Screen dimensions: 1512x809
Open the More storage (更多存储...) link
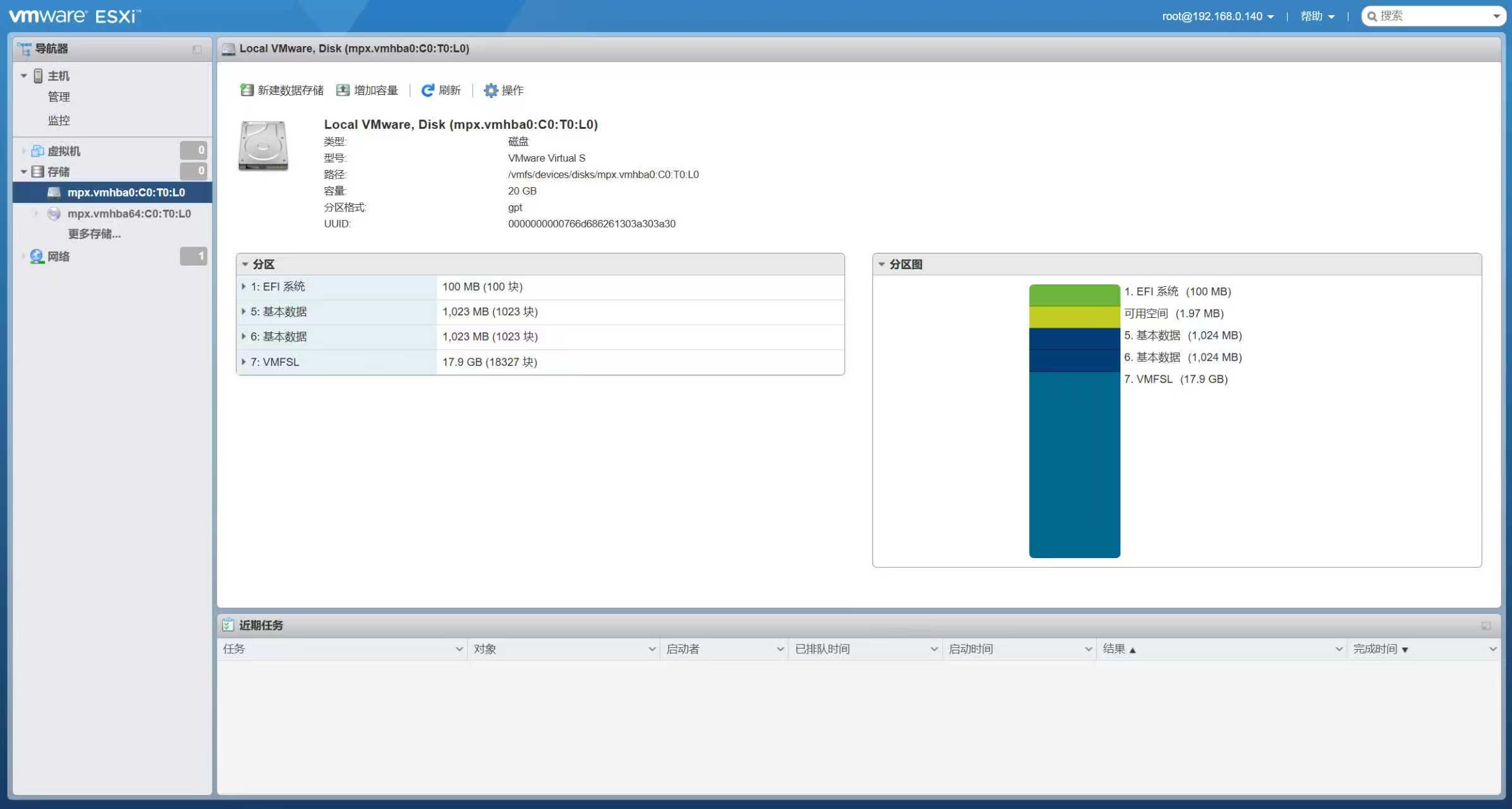coord(94,234)
